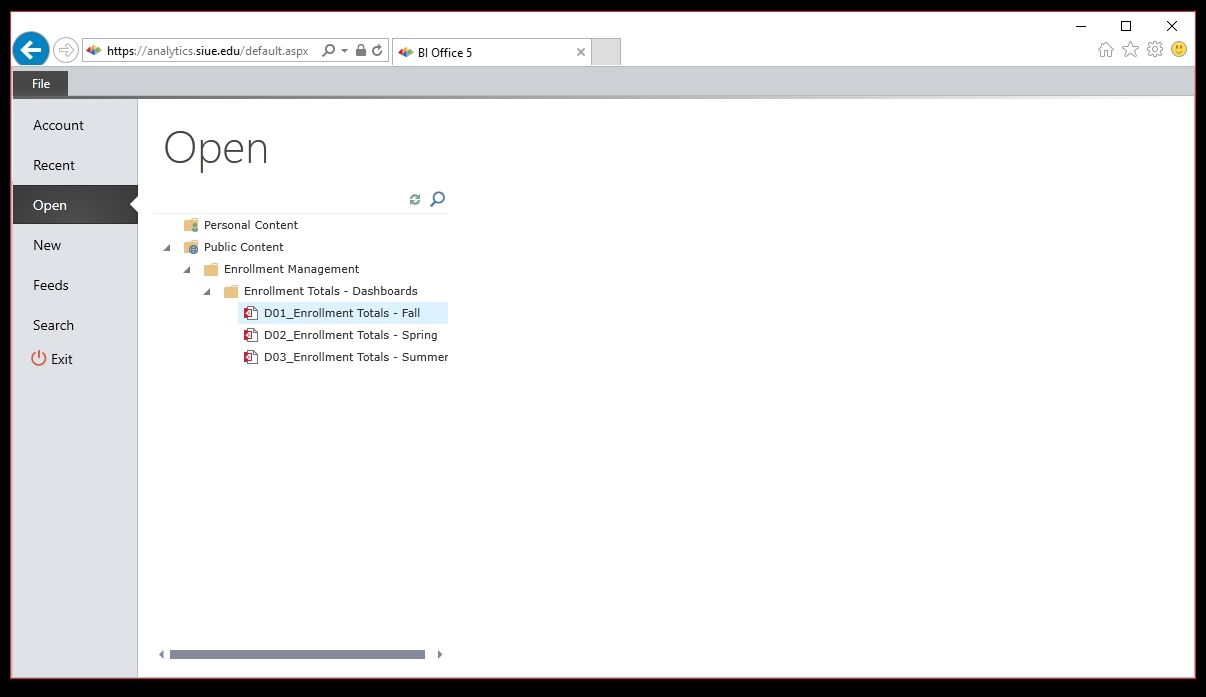Viewport: 1206px width, 697px height.
Task: Select Recent in the sidebar
Action: pos(54,165)
